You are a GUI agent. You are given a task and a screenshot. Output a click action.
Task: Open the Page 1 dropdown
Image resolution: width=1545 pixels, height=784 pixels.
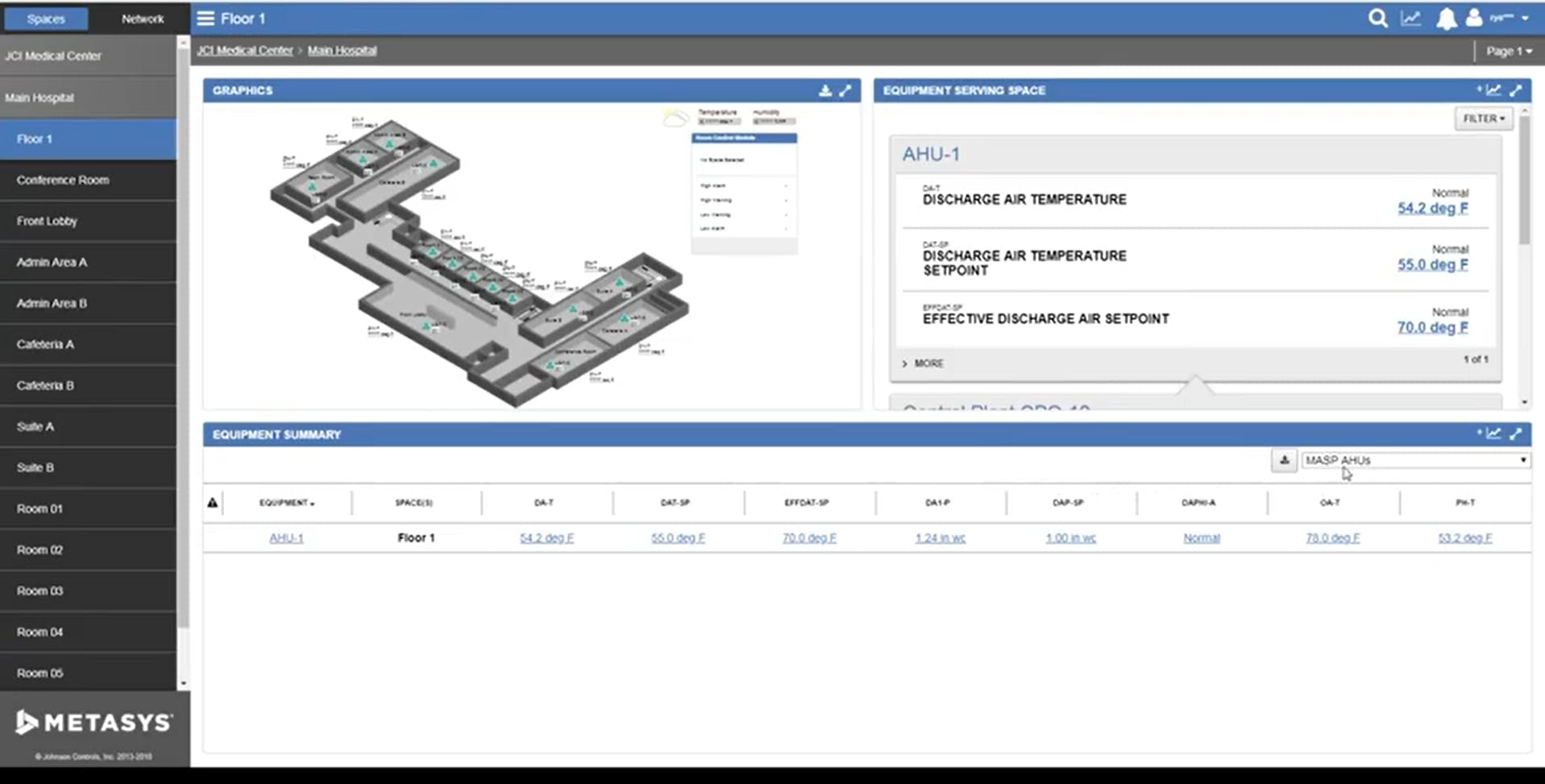1509,51
